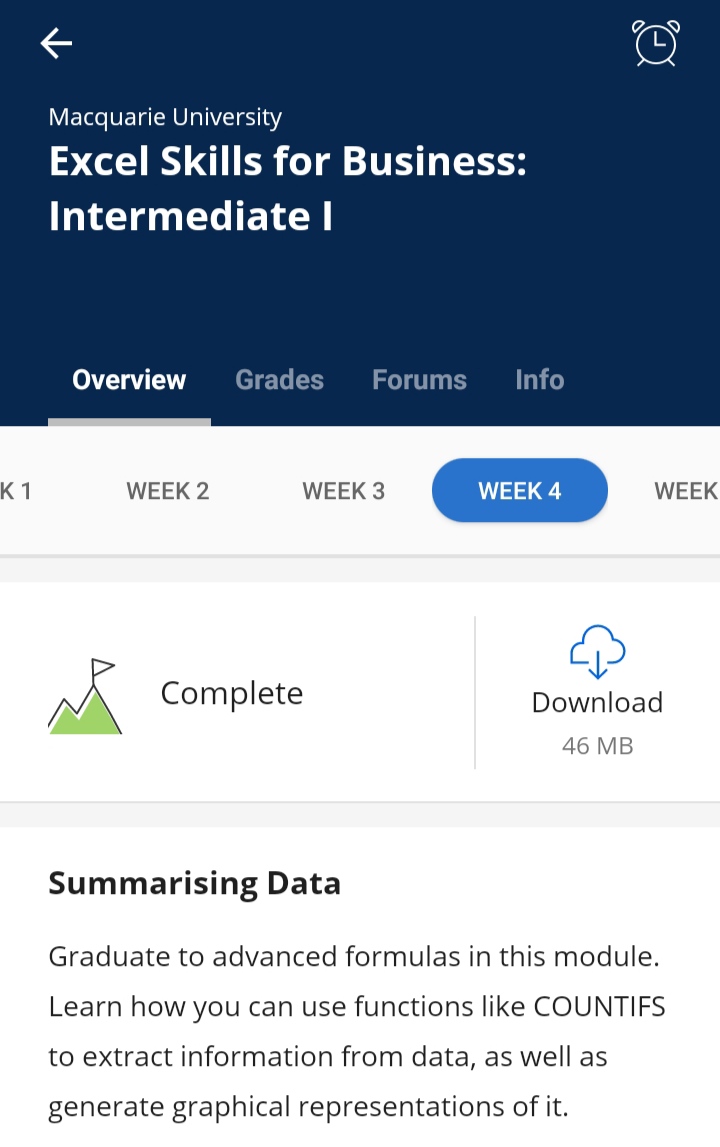Screen dimensions: 720x1147
Task: Tap the Complete status text
Action: click(231, 693)
